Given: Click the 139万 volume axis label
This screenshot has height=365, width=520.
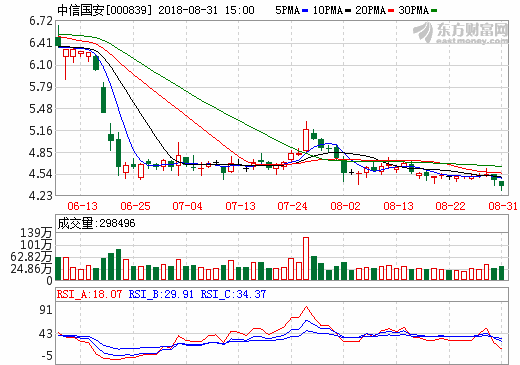Looking at the screenshot, I should click(x=36, y=233).
